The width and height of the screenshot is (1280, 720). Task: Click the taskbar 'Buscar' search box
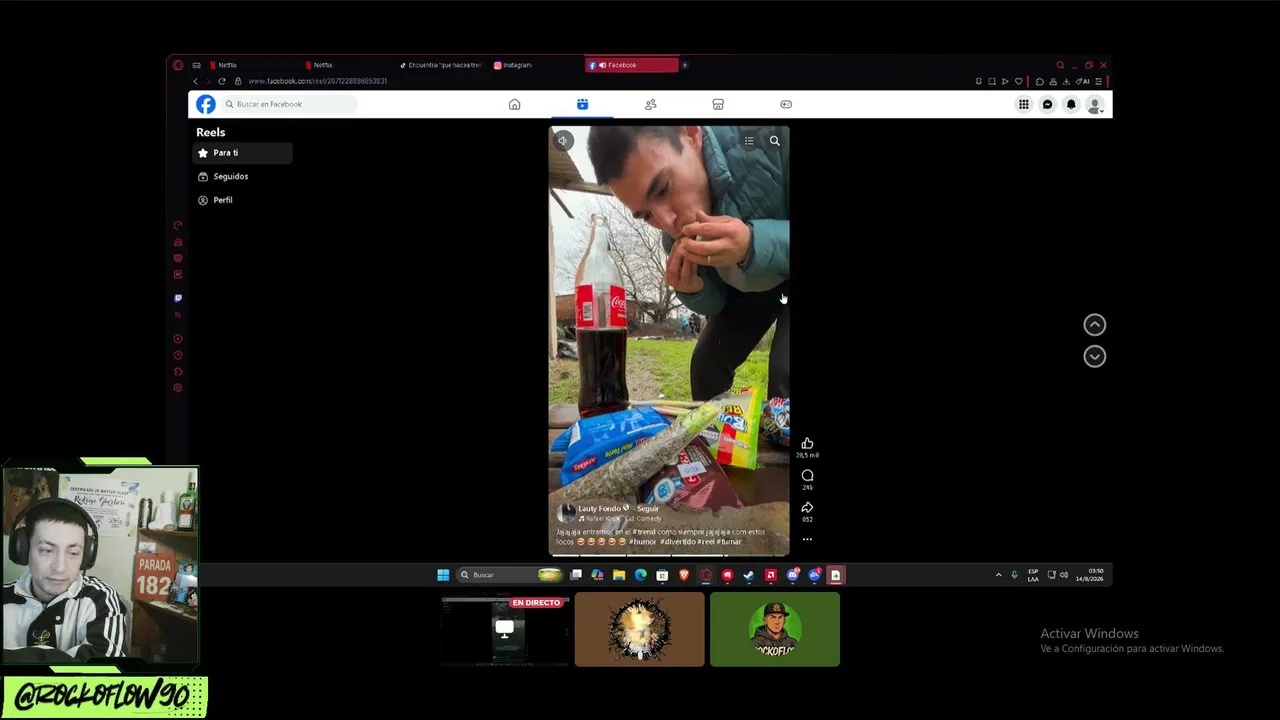(510, 575)
